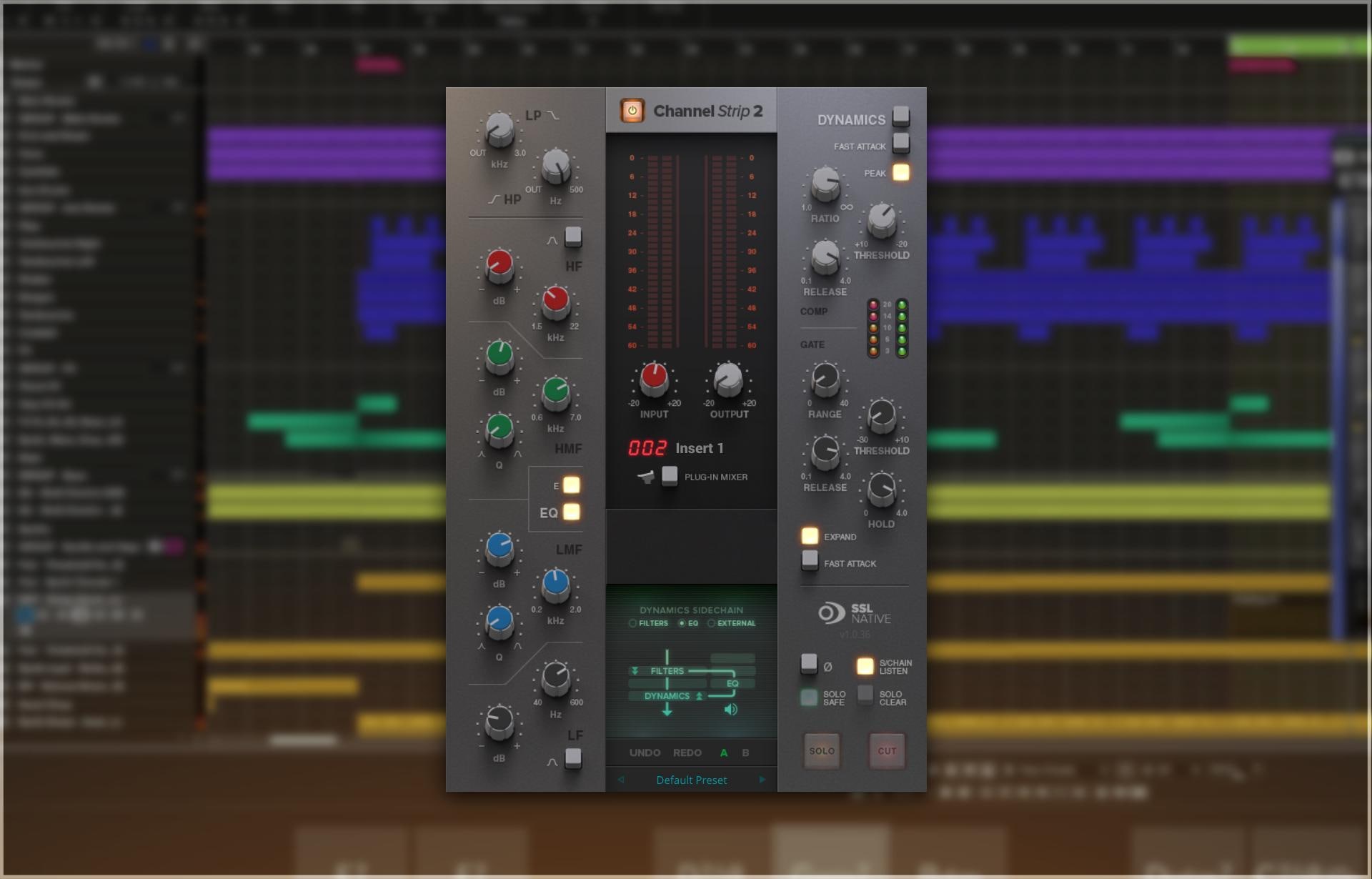Click the compressor THRESHOLD knob
1372x879 pixels.
point(881,220)
